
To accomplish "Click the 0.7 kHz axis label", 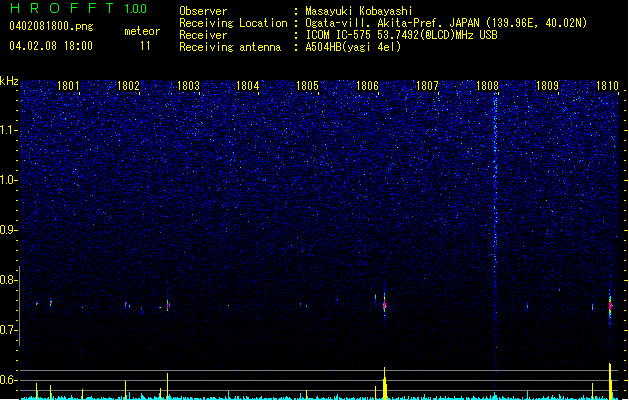I will pos(9,330).
